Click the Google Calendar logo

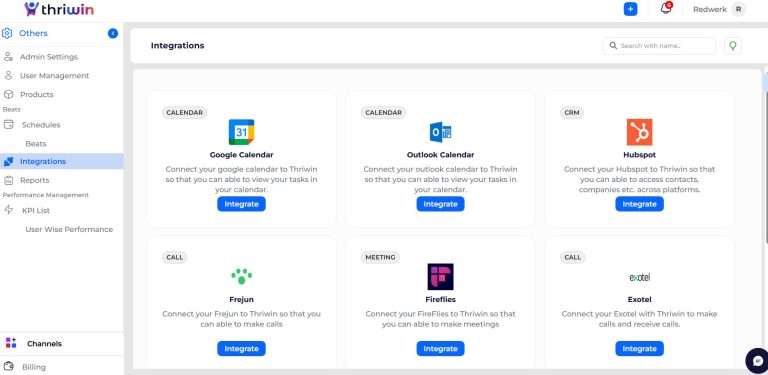[x=241, y=132]
